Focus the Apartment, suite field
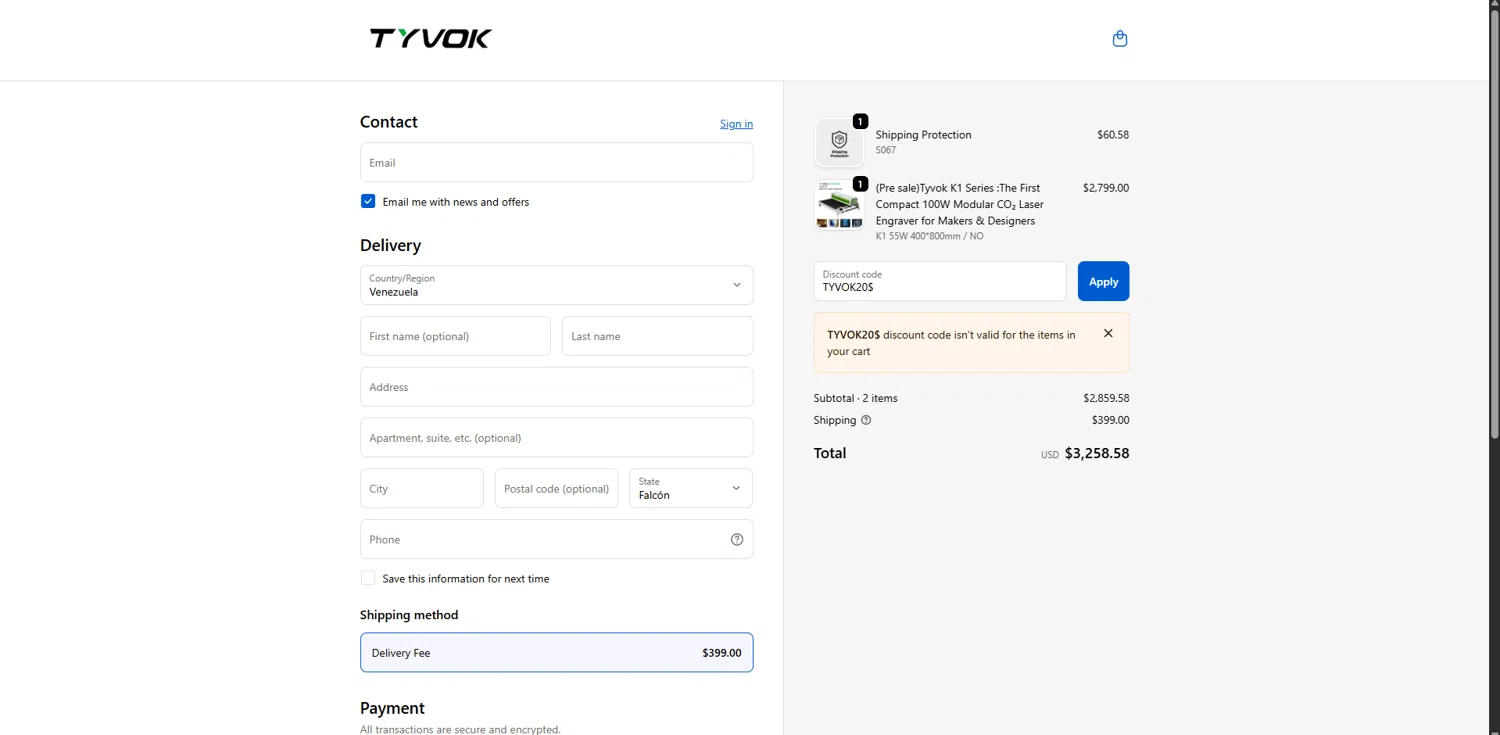The image size is (1500, 735). tap(556, 438)
